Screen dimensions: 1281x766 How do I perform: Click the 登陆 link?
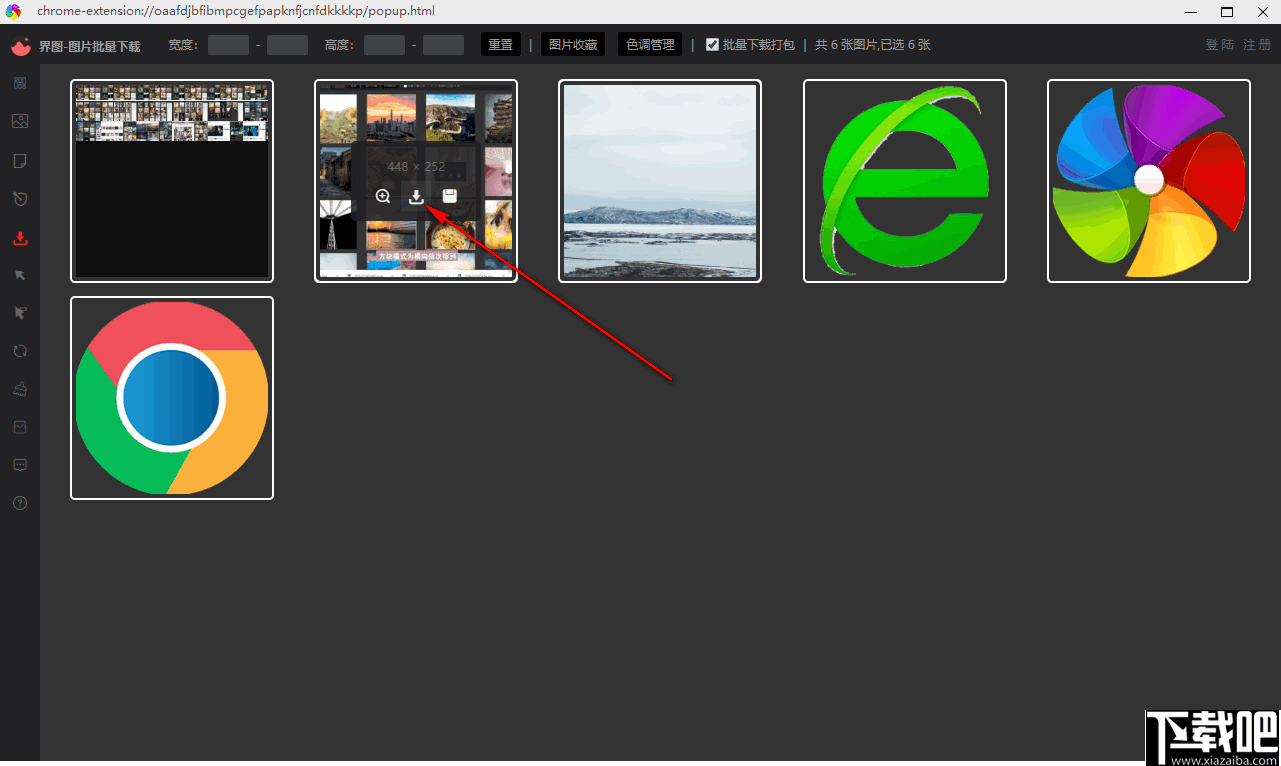[1220, 45]
